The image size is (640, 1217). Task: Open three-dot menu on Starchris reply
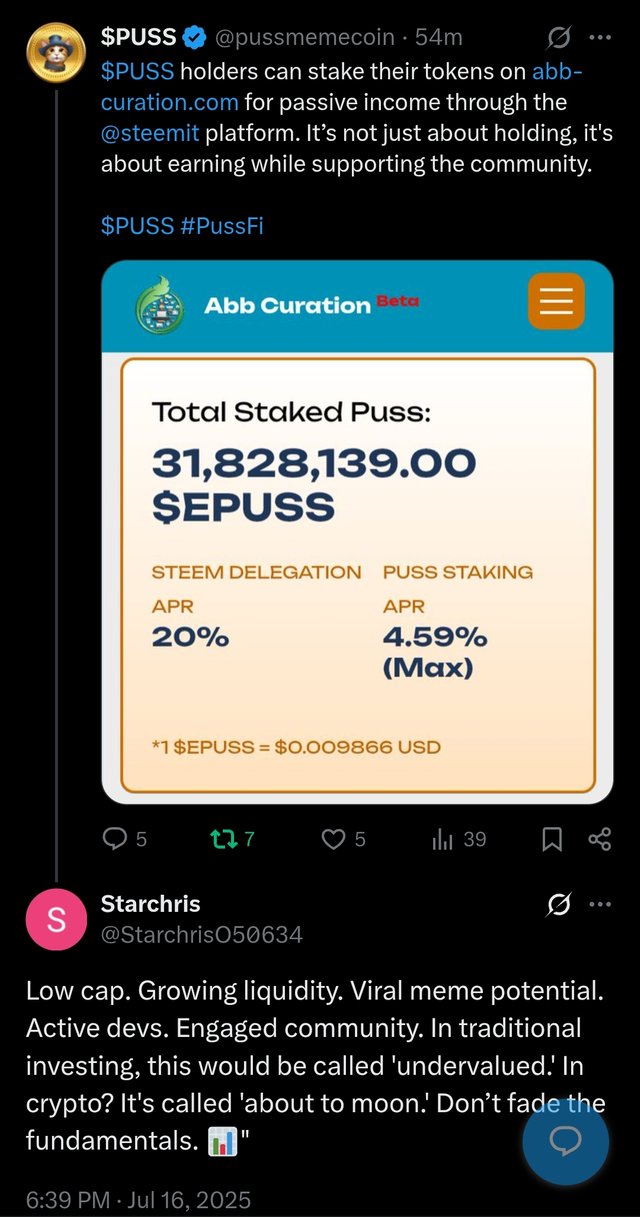(600, 904)
